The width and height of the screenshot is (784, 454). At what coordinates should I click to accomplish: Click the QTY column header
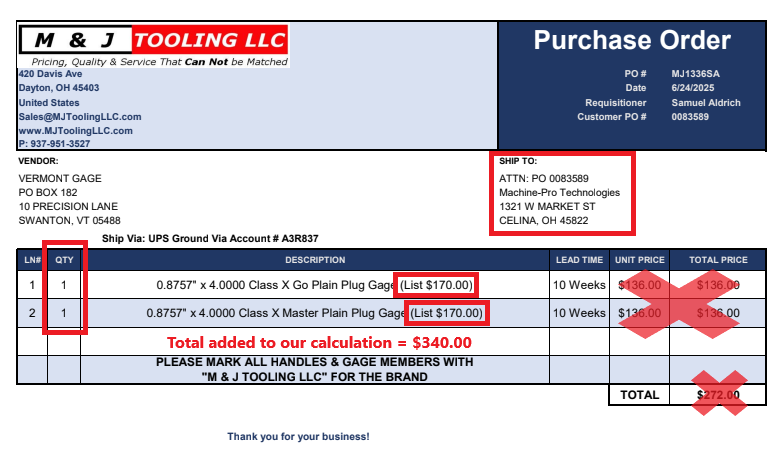(65, 260)
